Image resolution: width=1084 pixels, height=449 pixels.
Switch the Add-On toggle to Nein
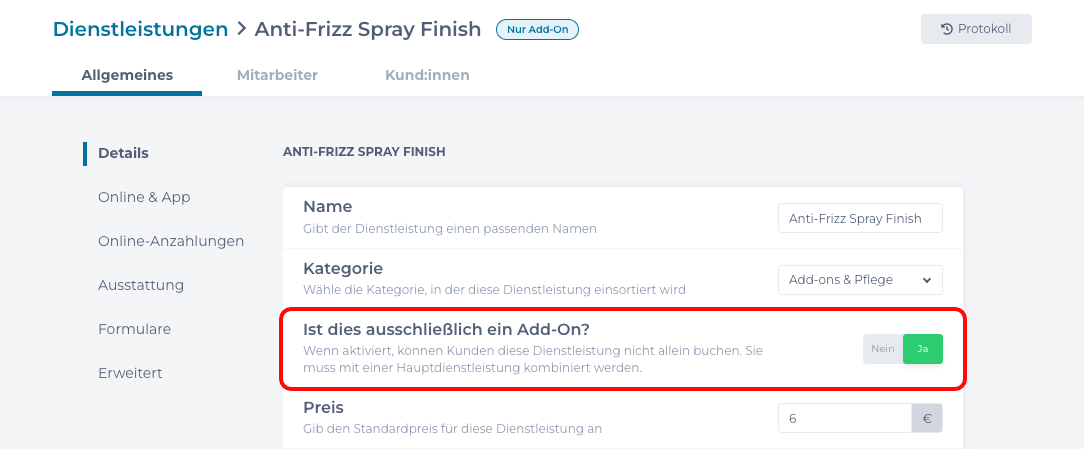(x=882, y=348)
